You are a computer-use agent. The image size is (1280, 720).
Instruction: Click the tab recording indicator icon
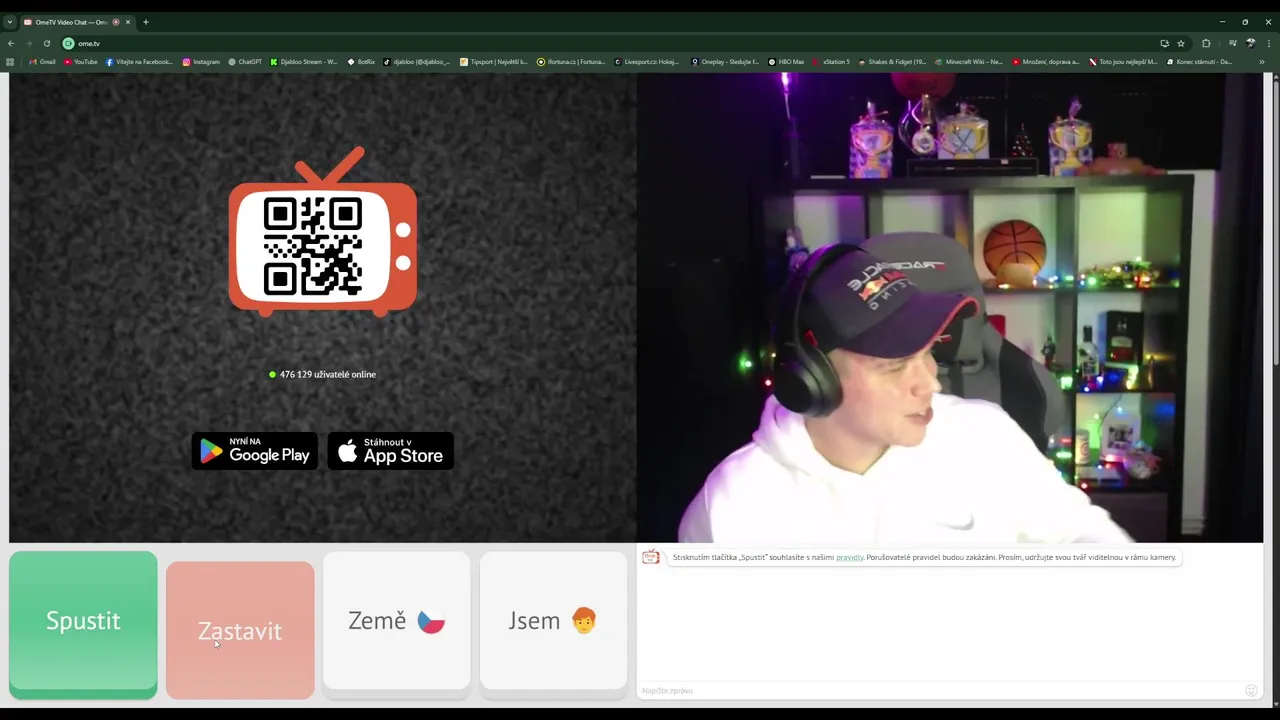116,22
